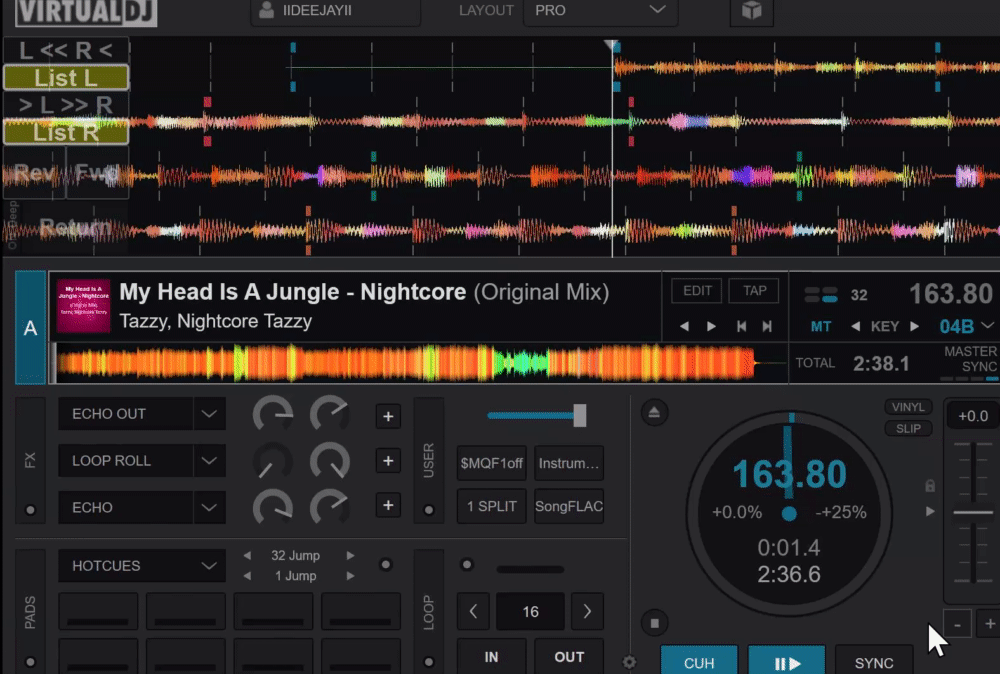Toggle SLIP mode
Image resolution: width=1000 pixels, height=674 pixels.
click(x=908, y=429)
